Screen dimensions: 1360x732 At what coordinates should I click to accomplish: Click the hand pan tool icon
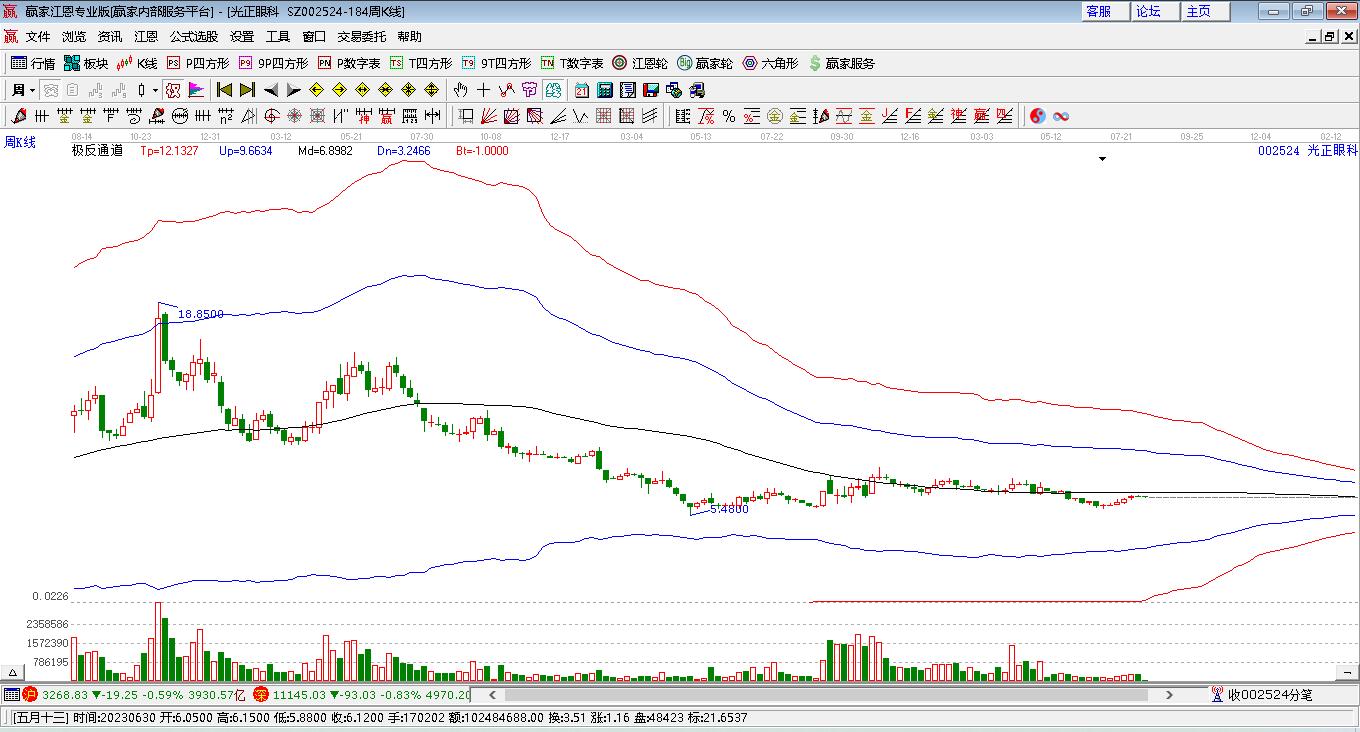[461, 90]
